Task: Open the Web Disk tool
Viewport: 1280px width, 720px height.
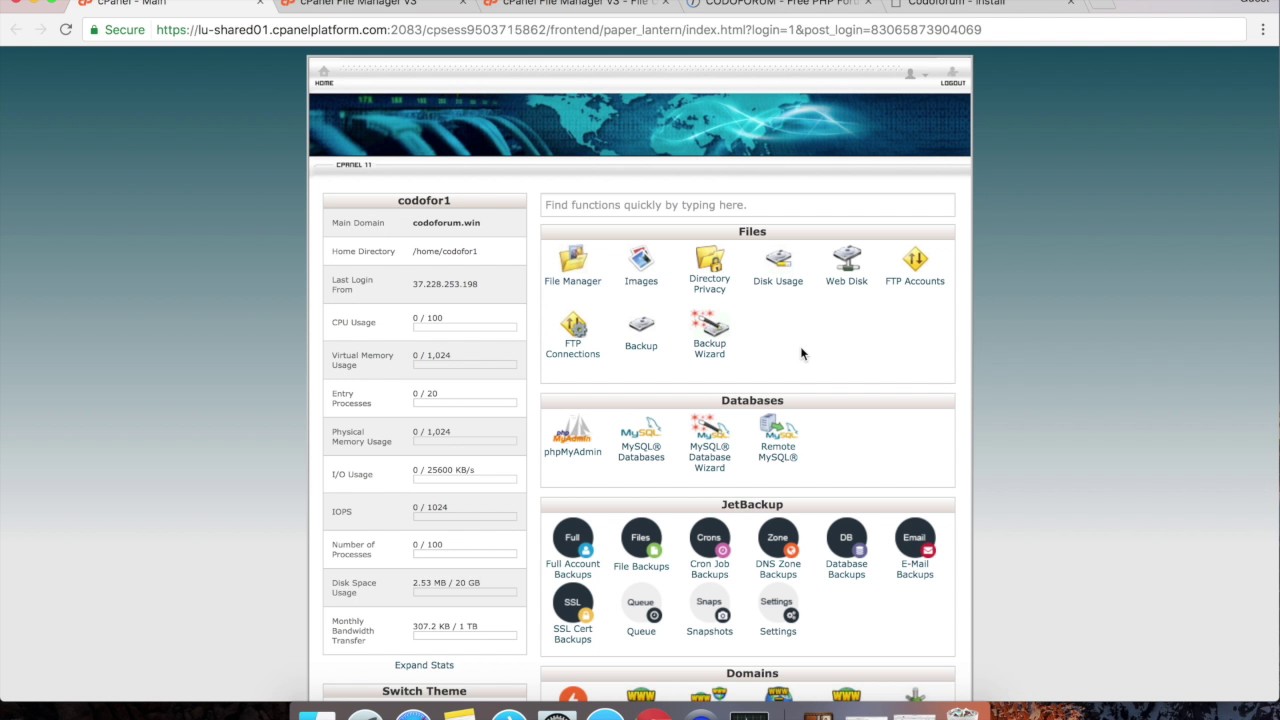Action: point(846,266)
